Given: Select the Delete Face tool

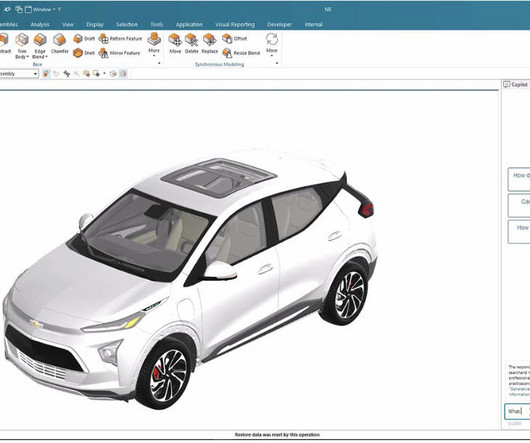Looking at the screenshot, I should click(x=191, y=43).
